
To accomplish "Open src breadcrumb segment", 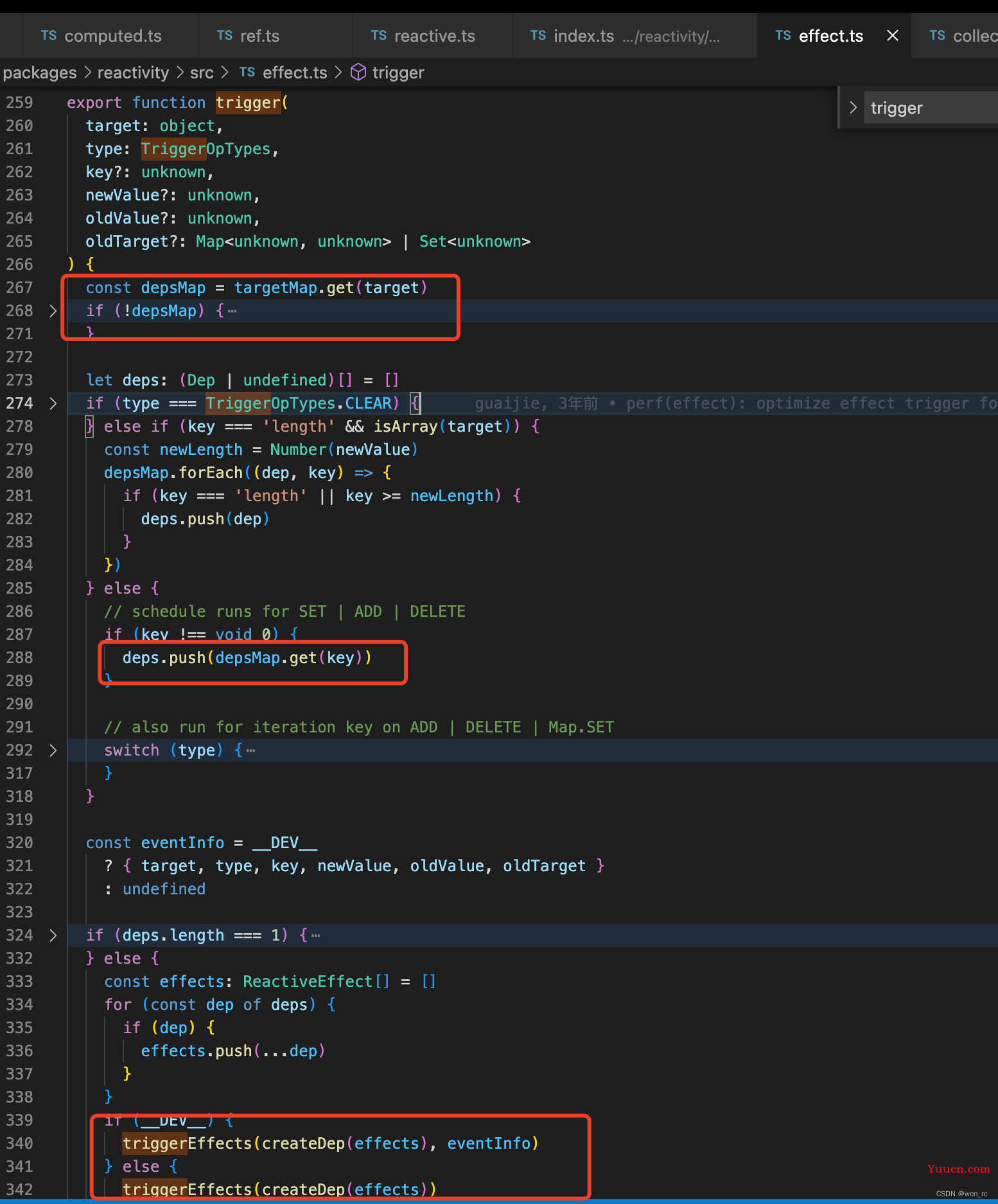I will [202, 73].
